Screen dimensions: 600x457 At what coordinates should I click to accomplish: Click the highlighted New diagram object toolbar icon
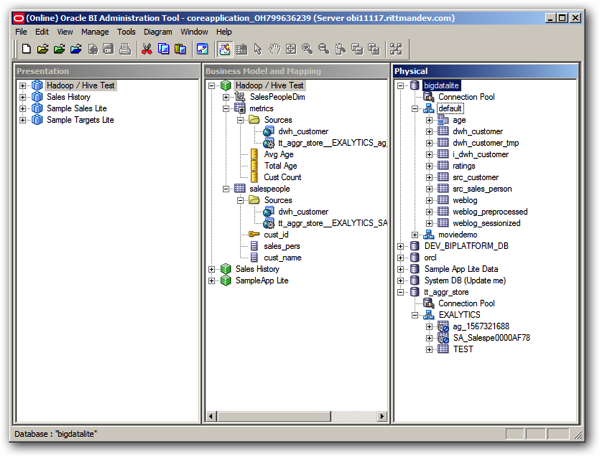pos(225,49)
